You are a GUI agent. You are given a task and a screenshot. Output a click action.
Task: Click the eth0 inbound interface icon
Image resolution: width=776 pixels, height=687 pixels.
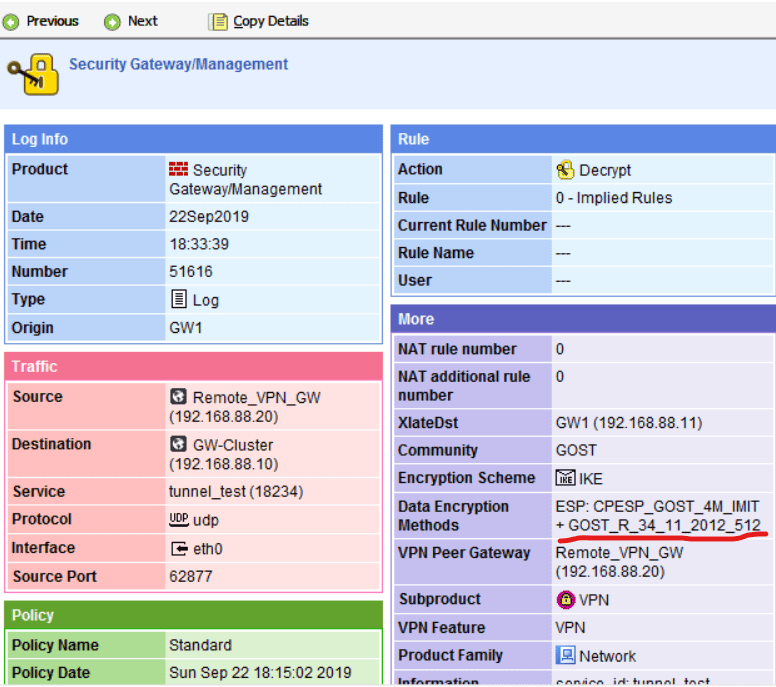[x=179, y=548]
